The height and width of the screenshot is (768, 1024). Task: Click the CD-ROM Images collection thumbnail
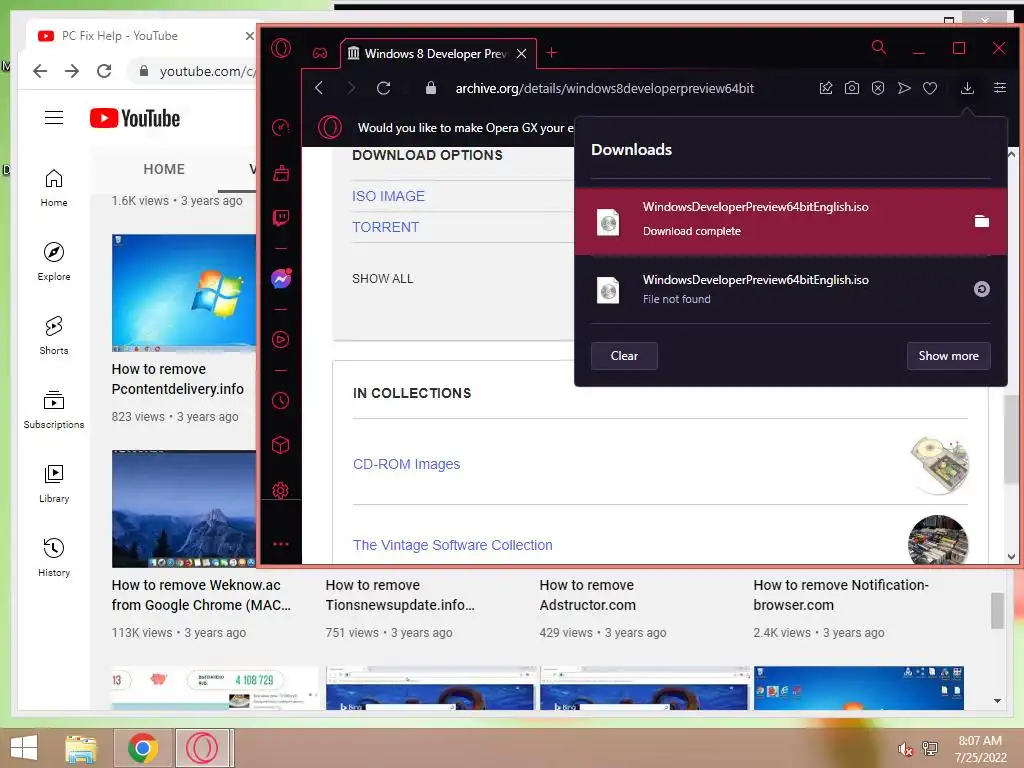[938, 464]
